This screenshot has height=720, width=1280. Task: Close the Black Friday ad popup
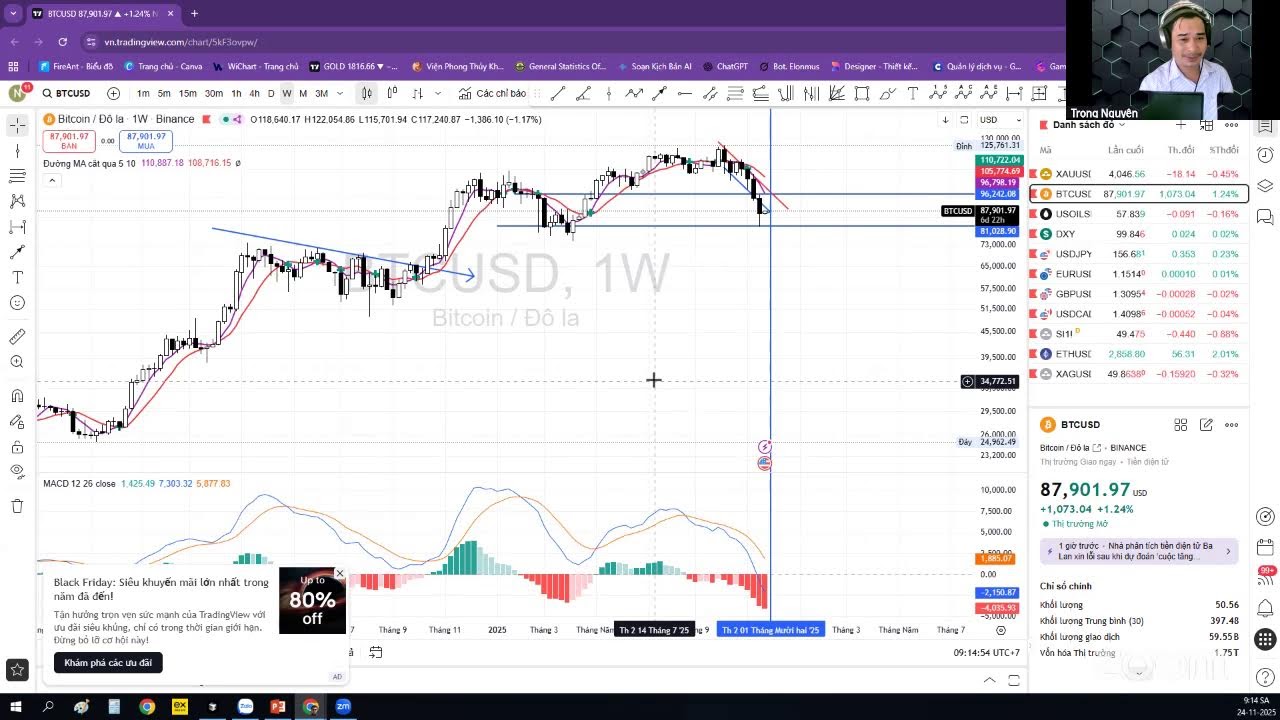(339, 574)
